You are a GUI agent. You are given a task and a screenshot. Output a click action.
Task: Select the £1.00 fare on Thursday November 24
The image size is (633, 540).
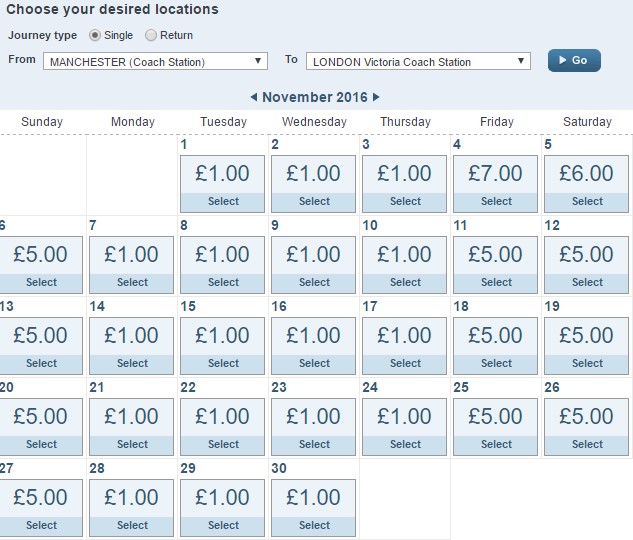pos(405,427)
